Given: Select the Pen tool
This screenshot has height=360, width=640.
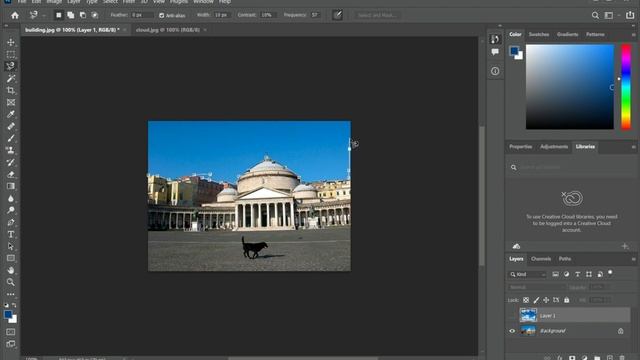Looking at the screenshot, I should (x=11, y=222).
